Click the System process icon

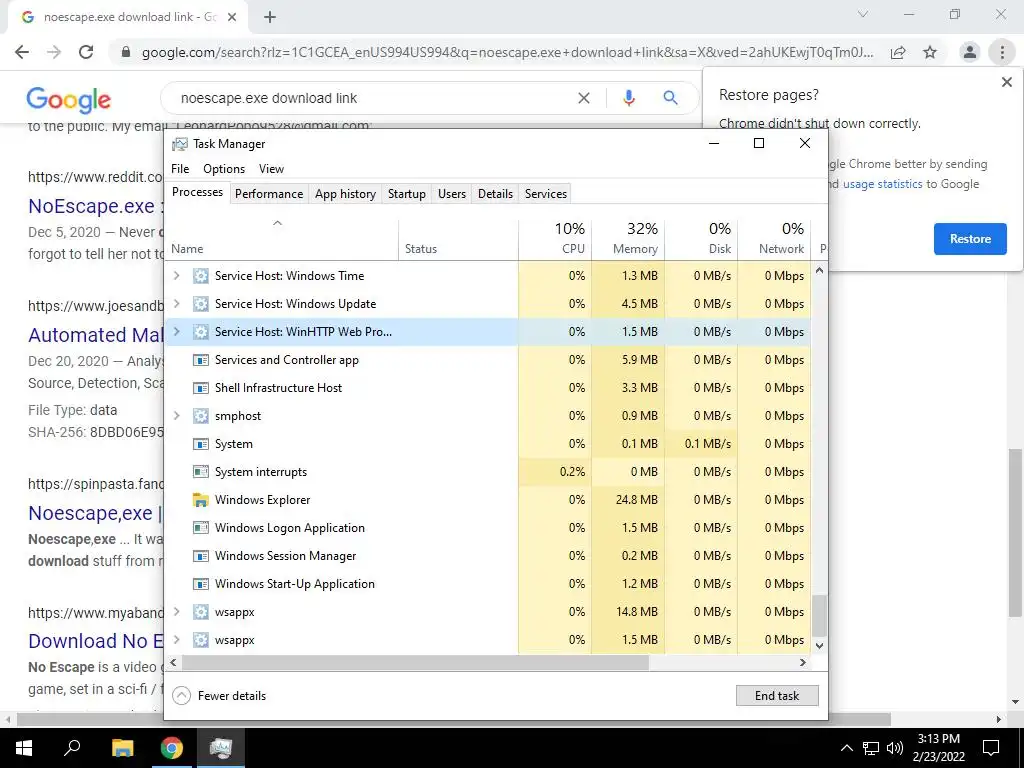point(200,444)
